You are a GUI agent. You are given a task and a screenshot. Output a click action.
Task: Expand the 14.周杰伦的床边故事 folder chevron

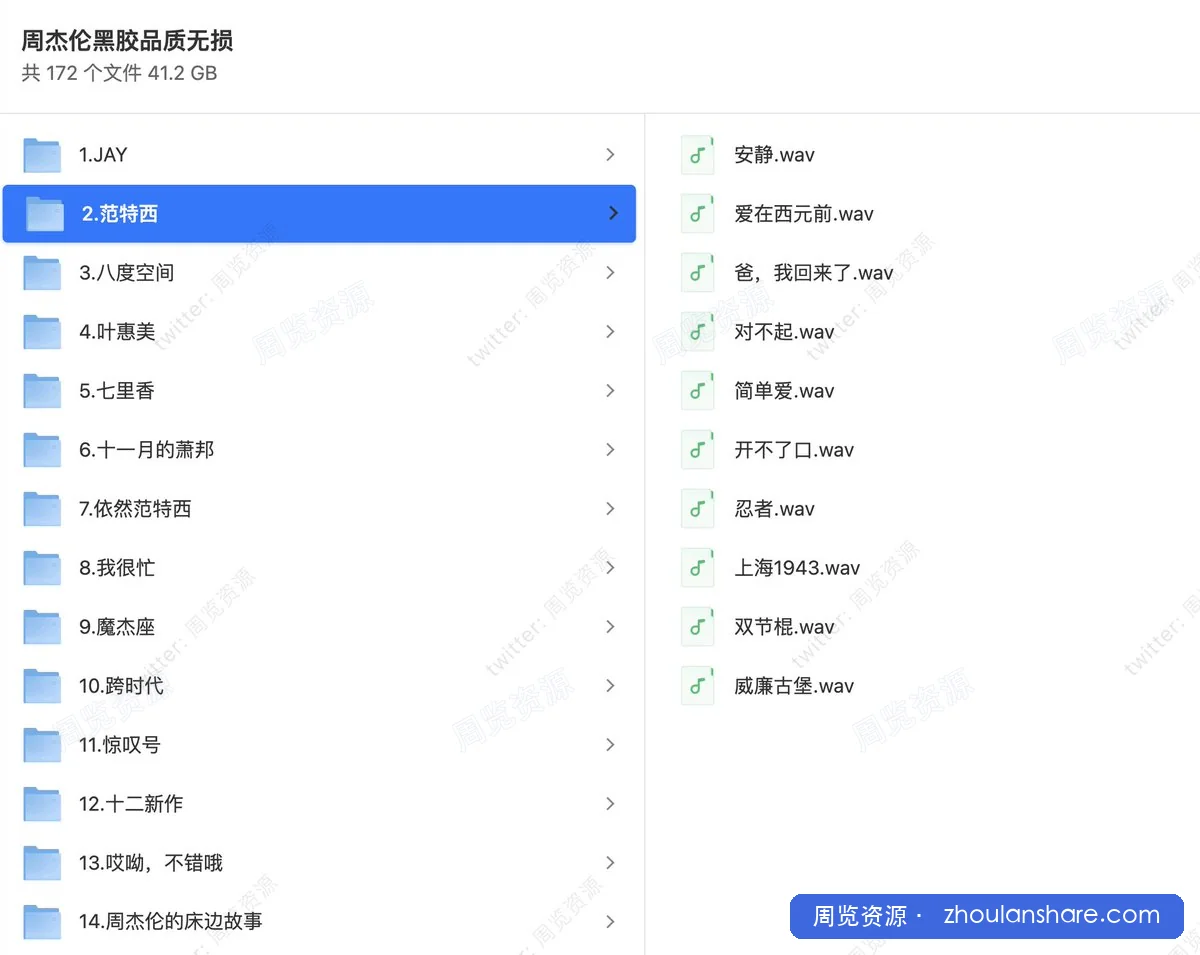(610, 922)
